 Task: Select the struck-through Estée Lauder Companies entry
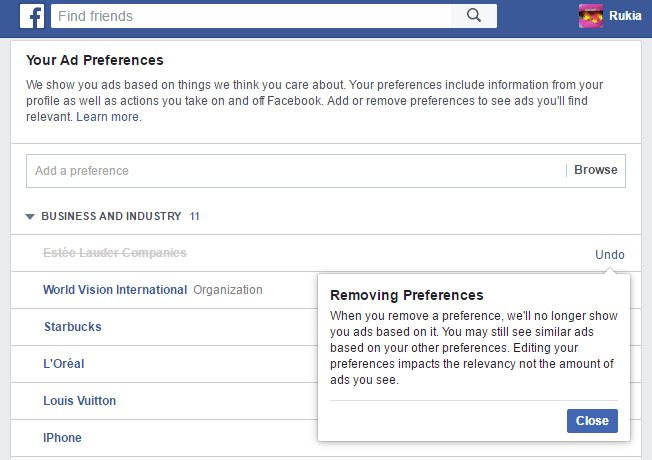[115, 253]
